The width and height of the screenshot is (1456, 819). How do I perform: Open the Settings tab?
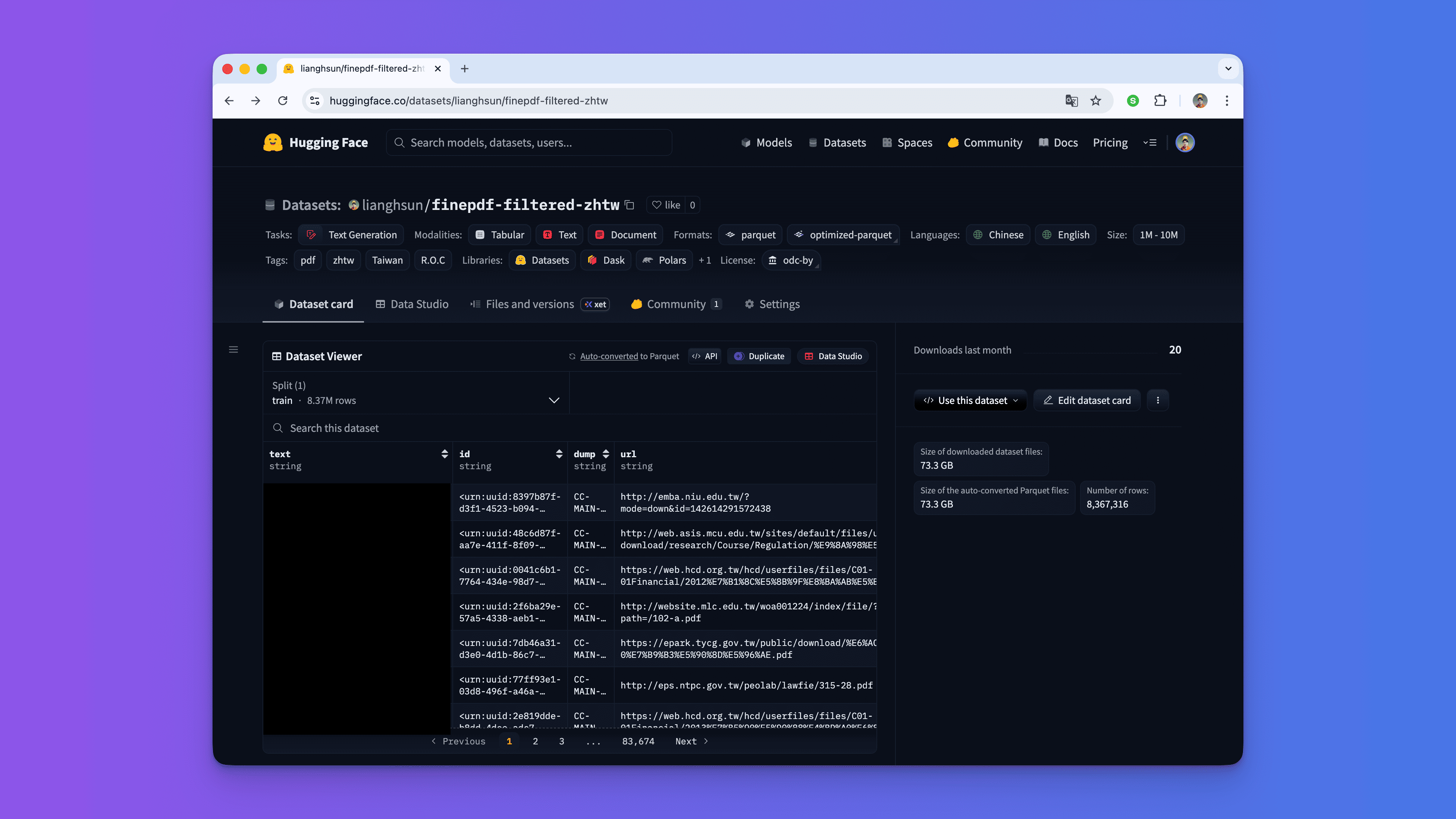772,304
